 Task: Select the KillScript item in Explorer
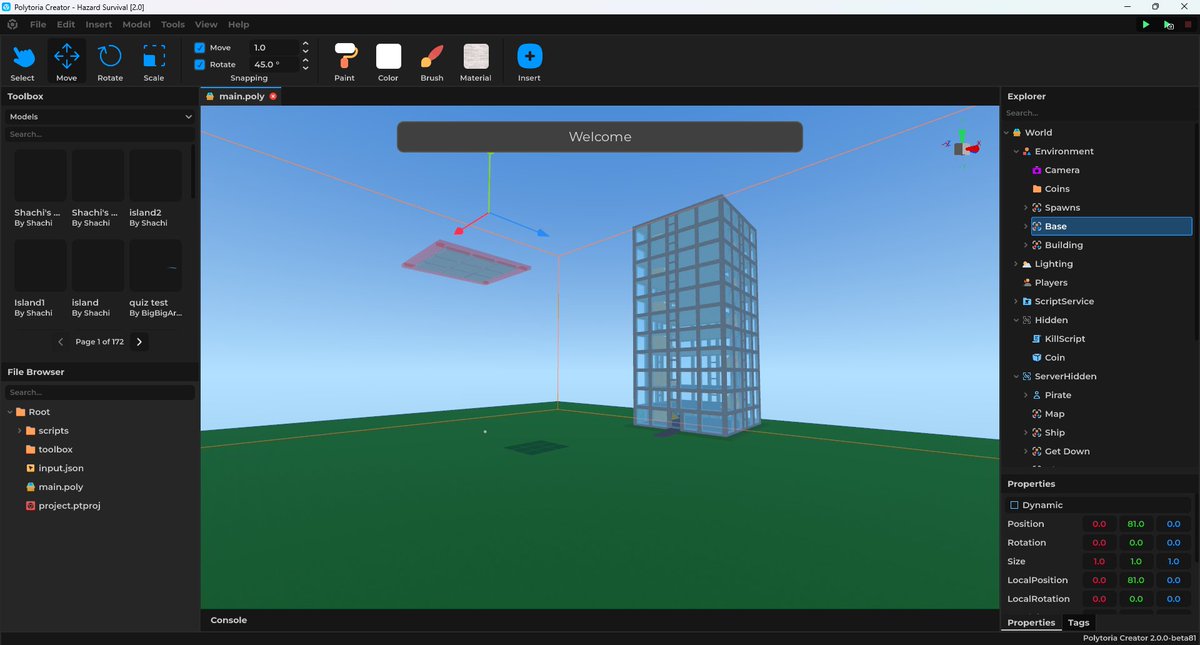point(1064,339)
